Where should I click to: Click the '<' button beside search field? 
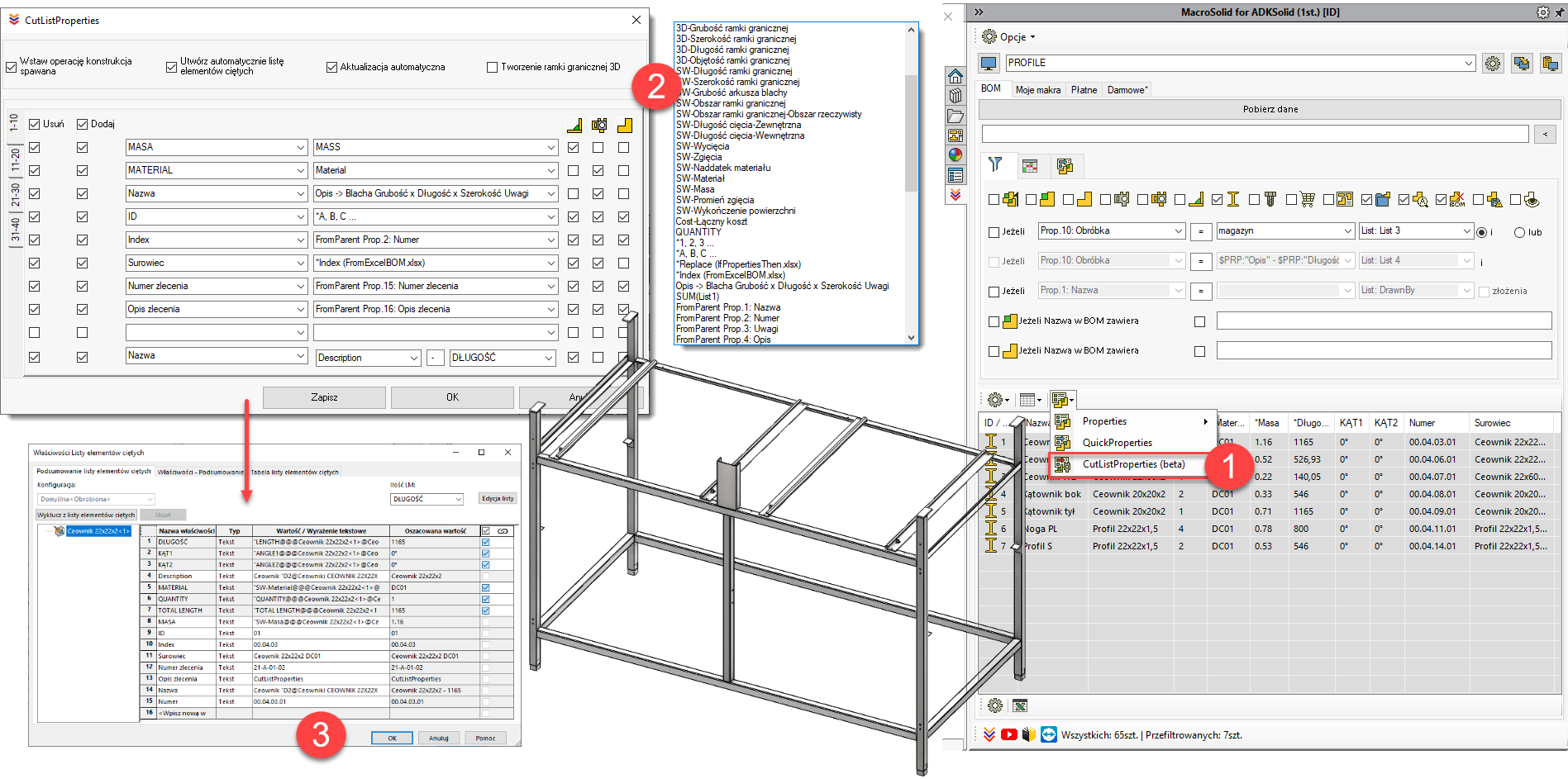click(1545, 134)
